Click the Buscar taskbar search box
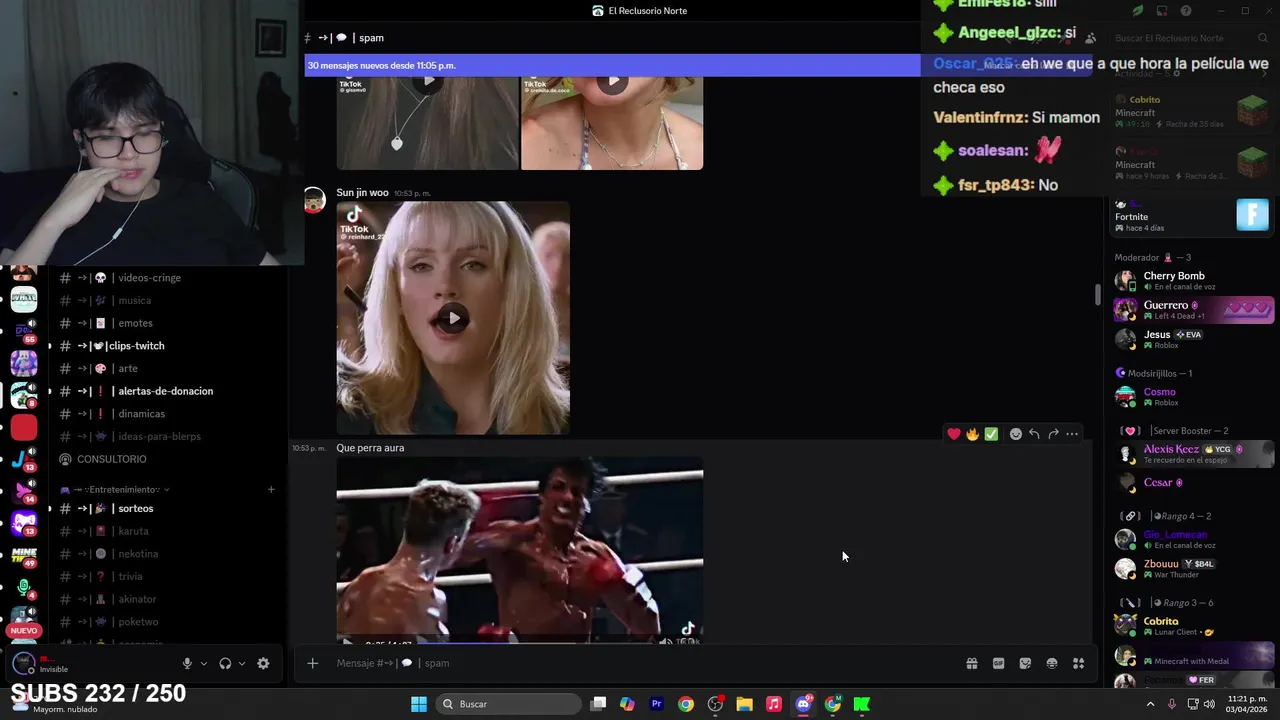This screenshot has height=720, width=1280. (x=510, y=704)
